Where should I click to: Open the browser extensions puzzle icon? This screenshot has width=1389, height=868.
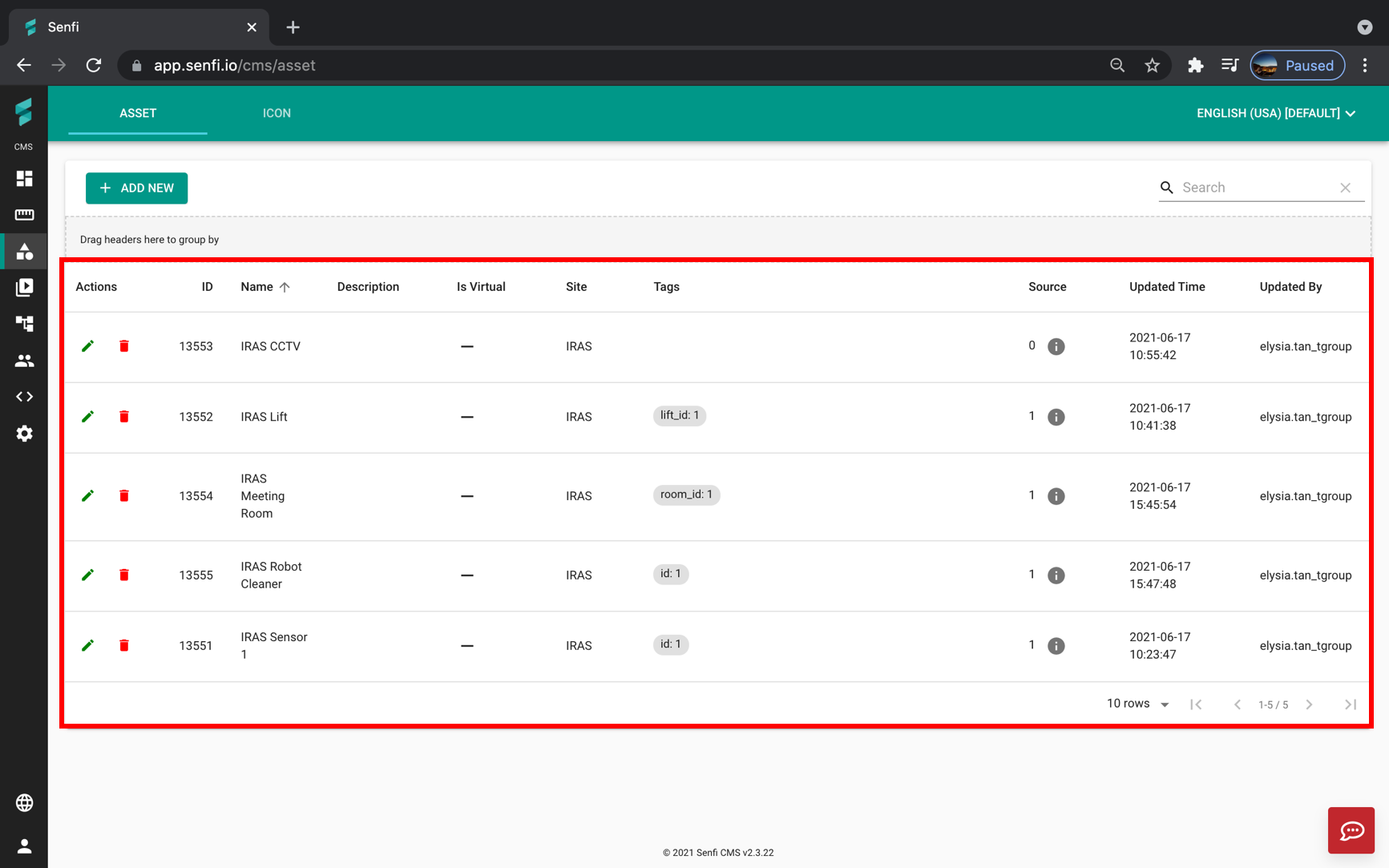[x=1195, y=66]
